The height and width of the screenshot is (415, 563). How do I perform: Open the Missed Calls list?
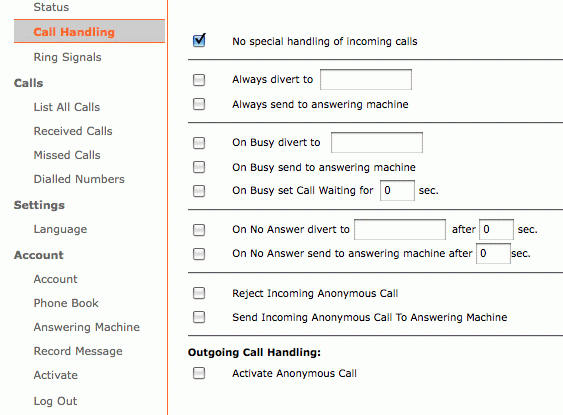click(67, 155)
